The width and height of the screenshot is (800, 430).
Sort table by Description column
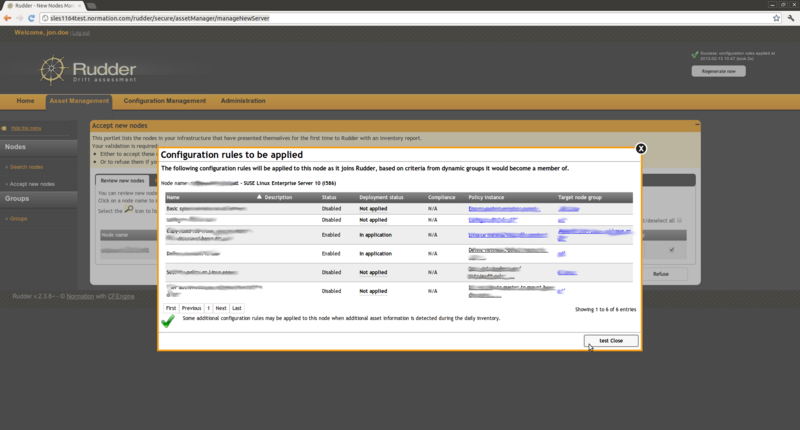[x=278, y=197]
